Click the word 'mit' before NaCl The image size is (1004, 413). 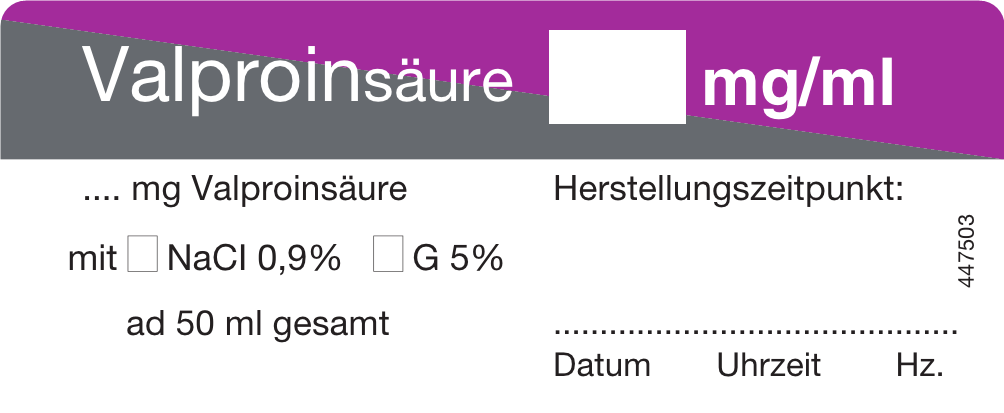coord(93,258)
